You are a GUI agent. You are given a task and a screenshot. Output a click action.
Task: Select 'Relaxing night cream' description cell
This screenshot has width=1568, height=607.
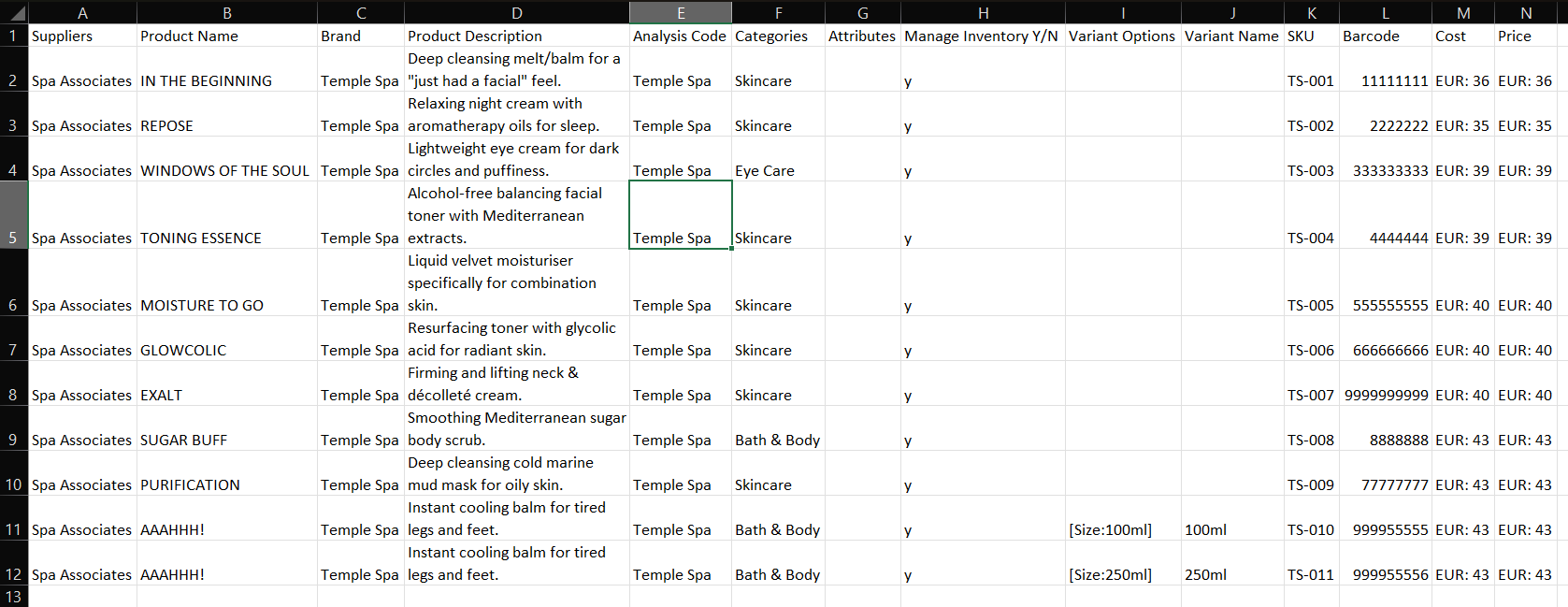(517, 114)
